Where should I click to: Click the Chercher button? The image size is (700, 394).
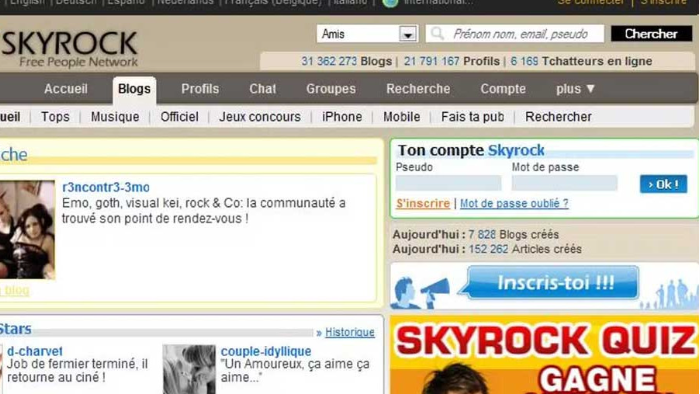click(x=651, y=34)
